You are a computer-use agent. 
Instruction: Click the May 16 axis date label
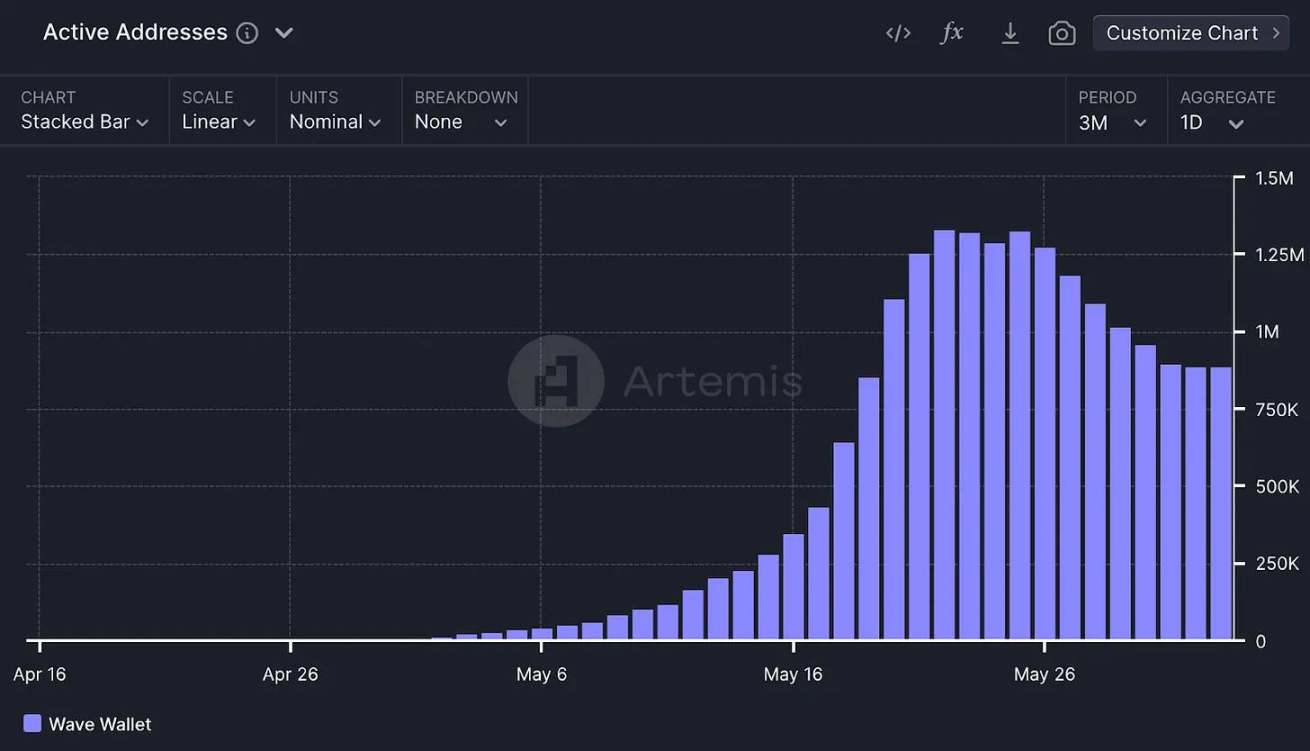point(793,674)
